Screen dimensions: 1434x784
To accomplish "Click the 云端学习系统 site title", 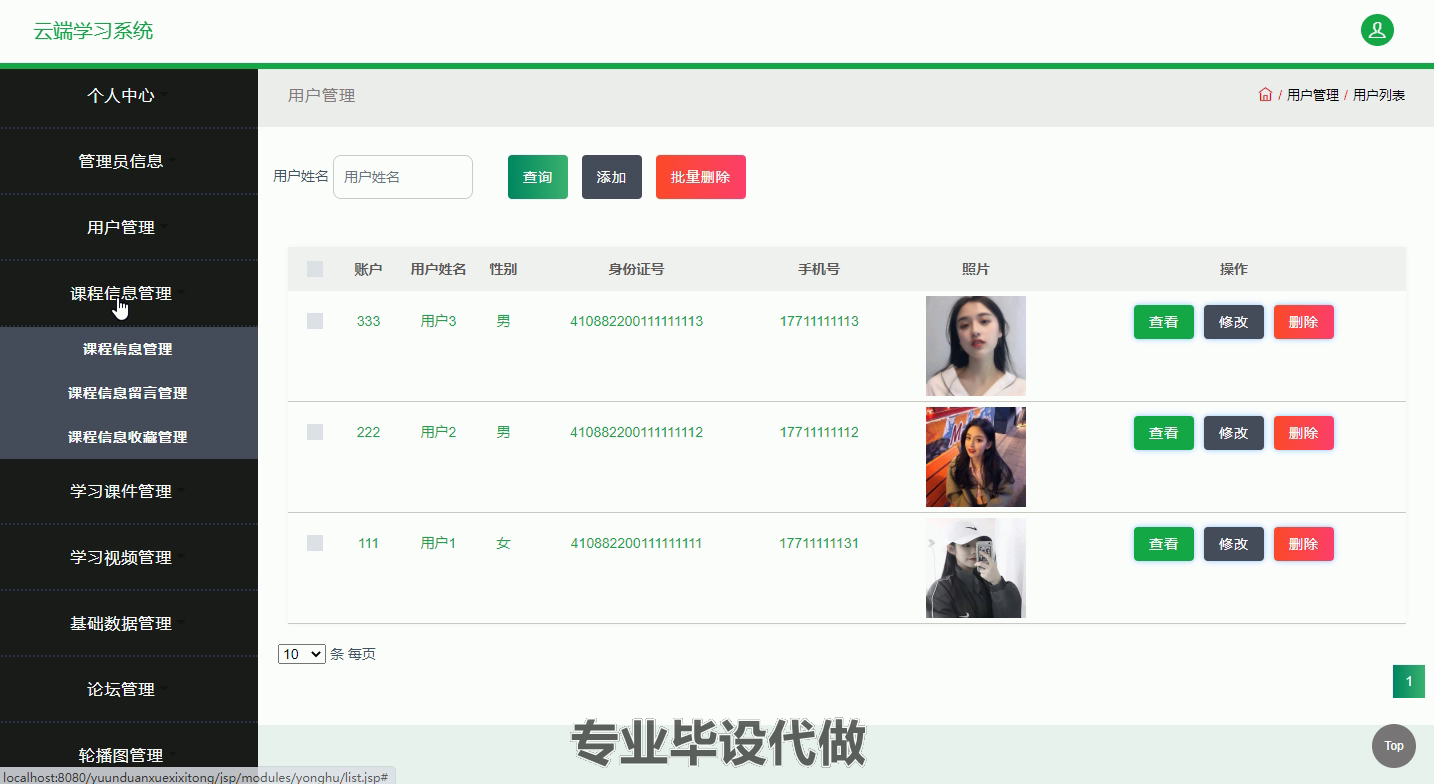I will click(94, 31).
